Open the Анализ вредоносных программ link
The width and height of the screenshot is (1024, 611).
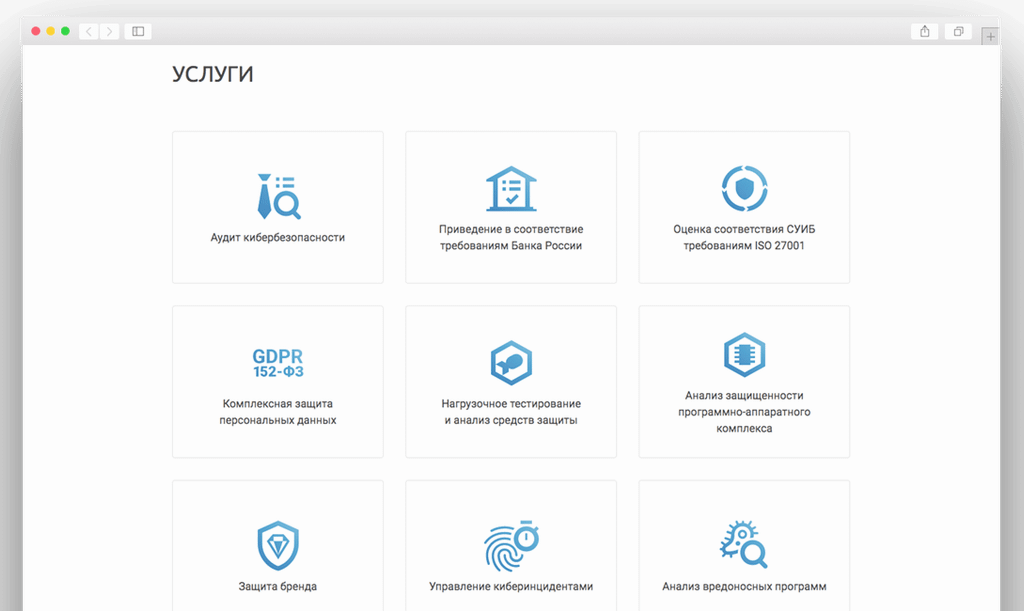point(744,586)
